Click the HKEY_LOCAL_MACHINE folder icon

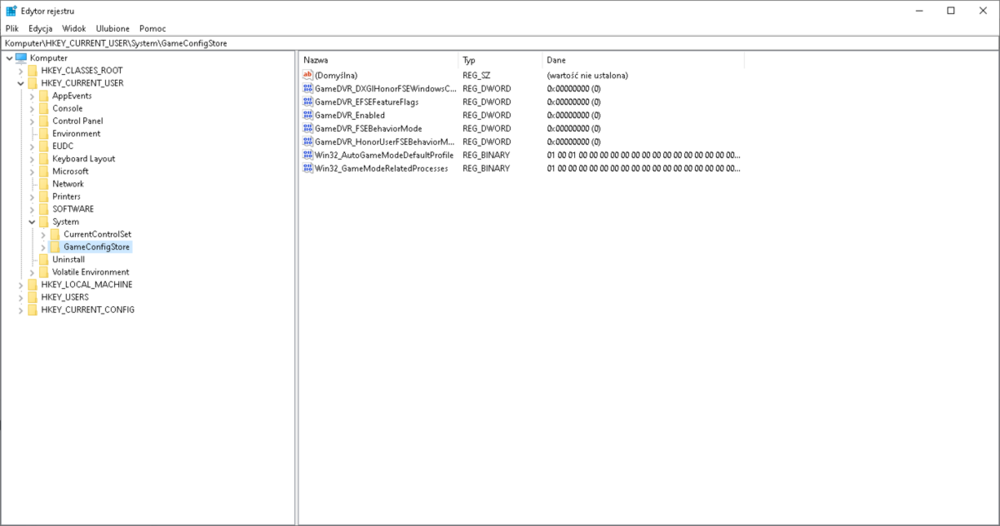33,285
